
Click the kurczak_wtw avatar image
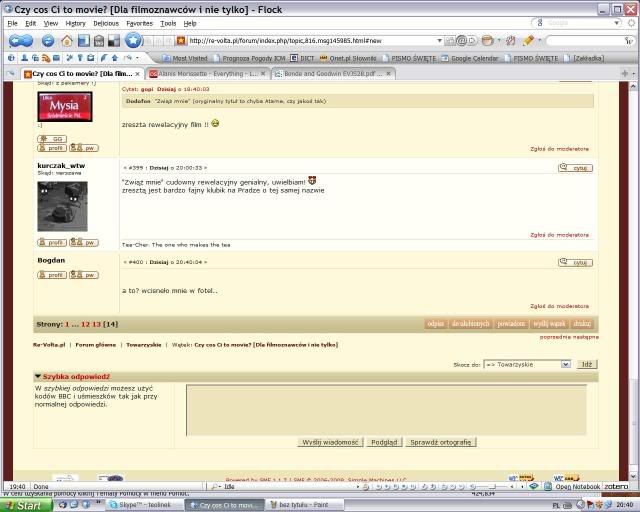(62, 206)
